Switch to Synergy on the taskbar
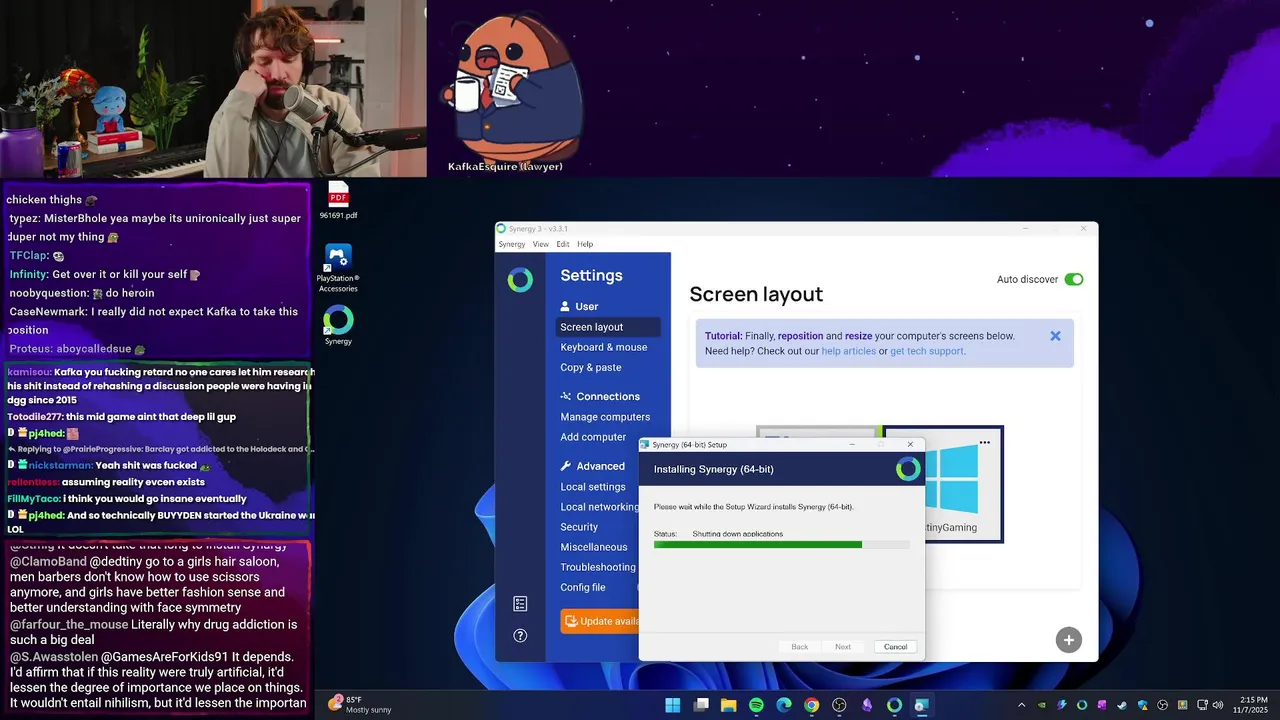 [x=894, y=705]
